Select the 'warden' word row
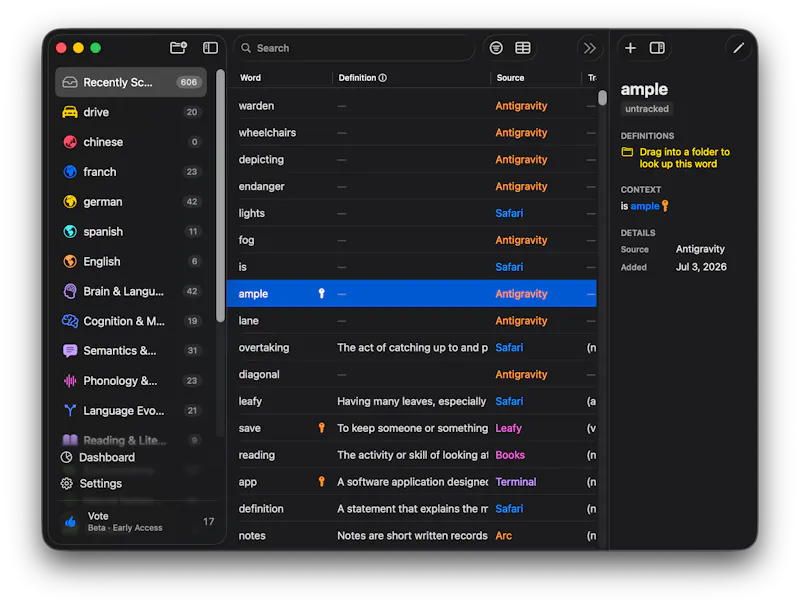Viewport: 800px width, 606px height. (x=411, y=106)
